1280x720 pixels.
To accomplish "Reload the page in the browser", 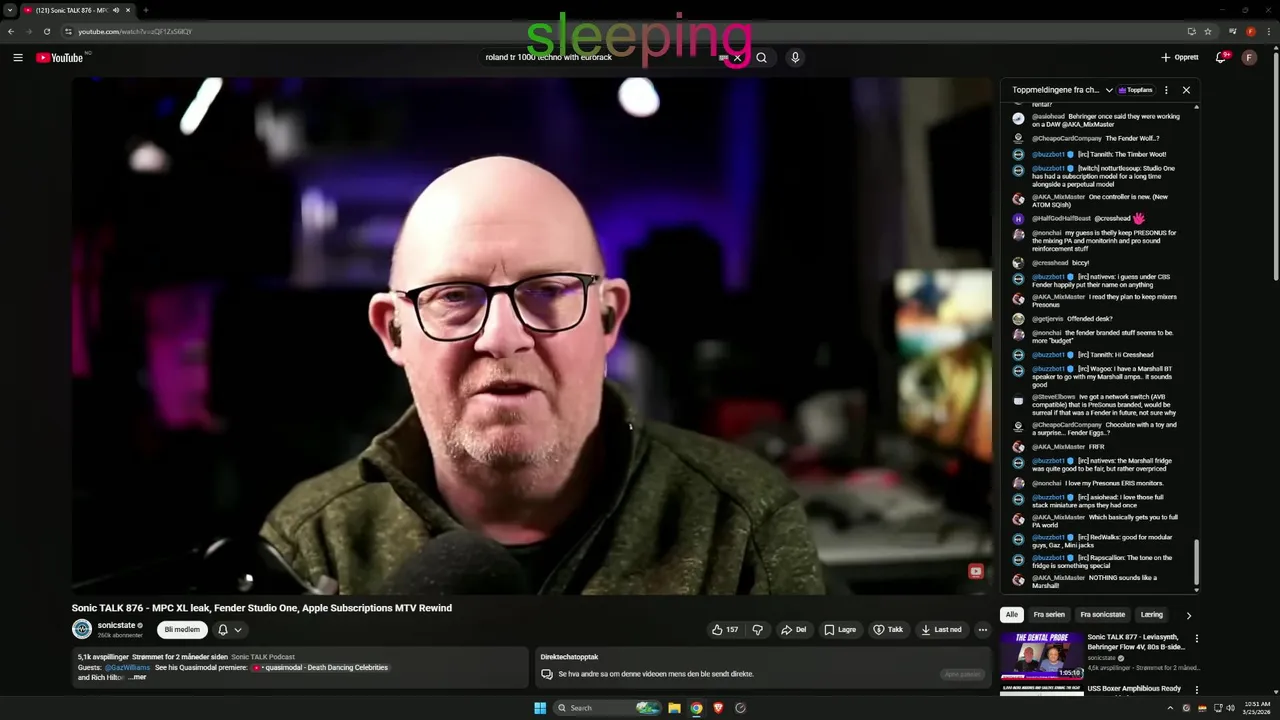I will point(46,31).
